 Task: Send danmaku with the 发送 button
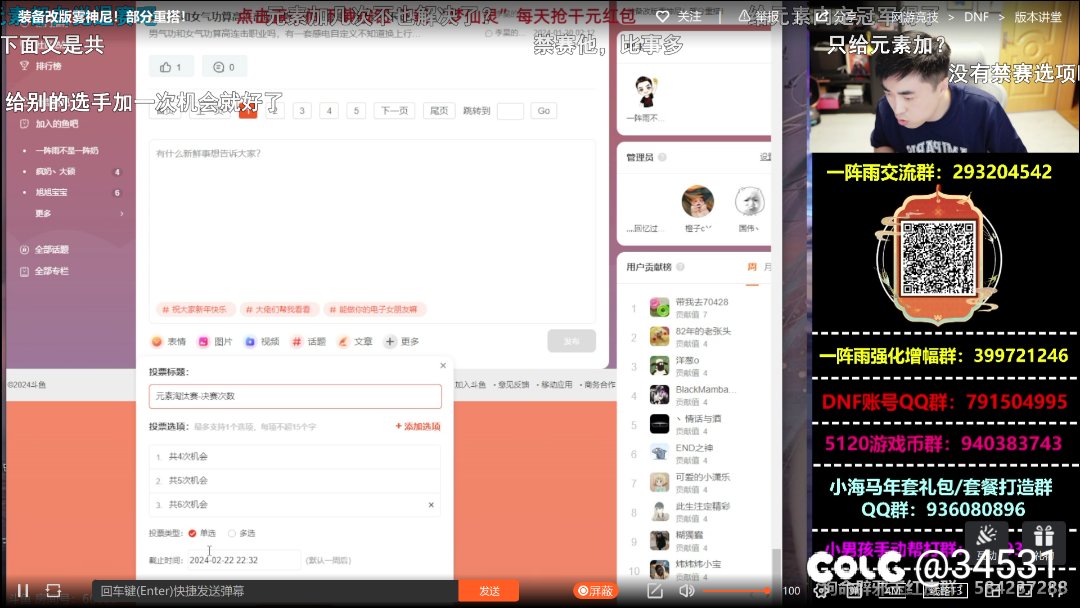489,591
